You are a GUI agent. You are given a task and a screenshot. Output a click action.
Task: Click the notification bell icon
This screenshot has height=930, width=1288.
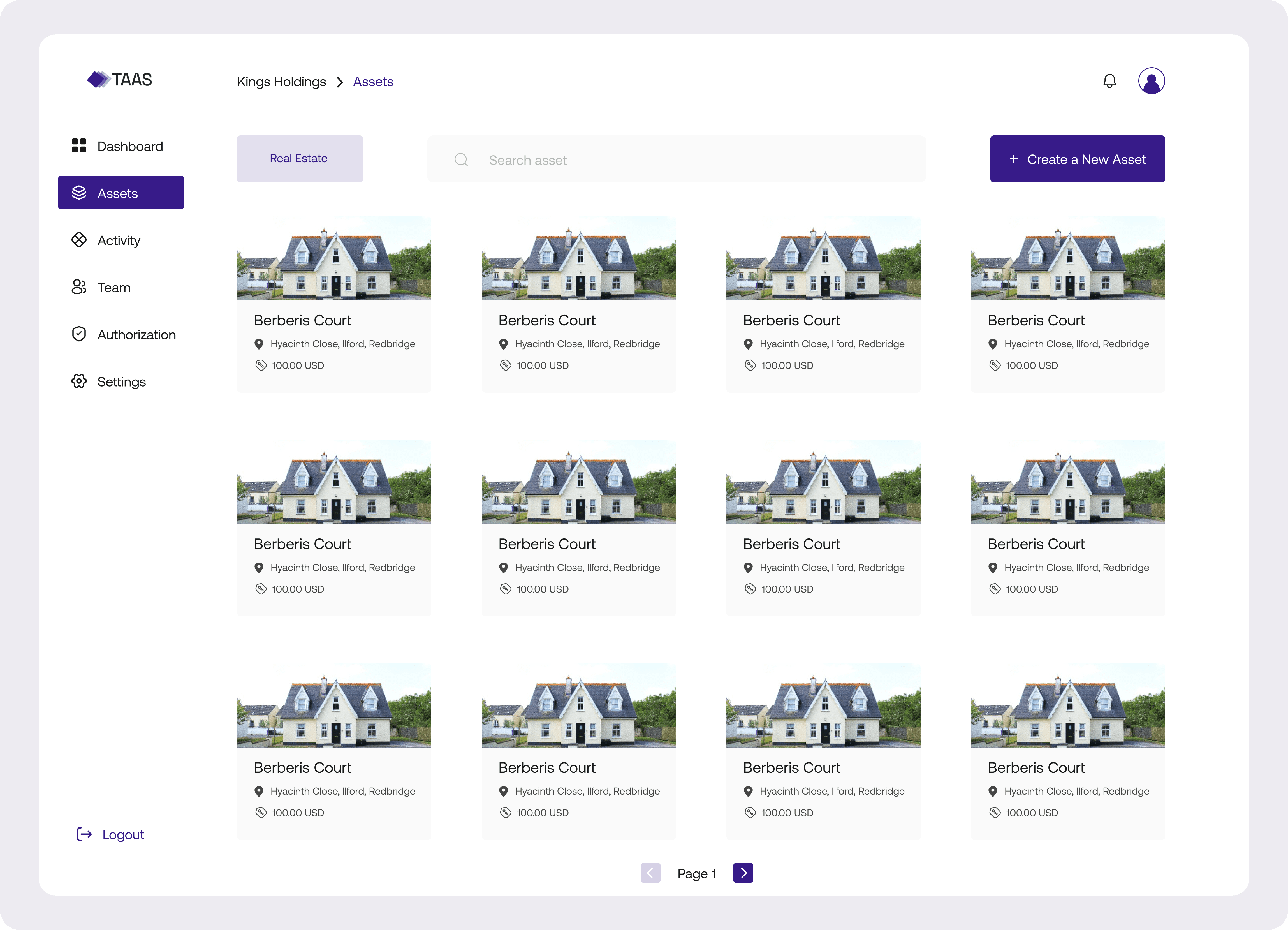pos(1109,81)
